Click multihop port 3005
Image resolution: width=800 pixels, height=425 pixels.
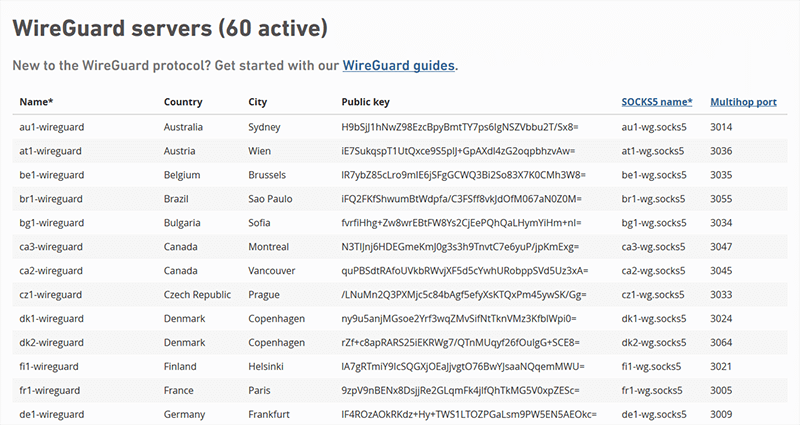tap(721, 391)
